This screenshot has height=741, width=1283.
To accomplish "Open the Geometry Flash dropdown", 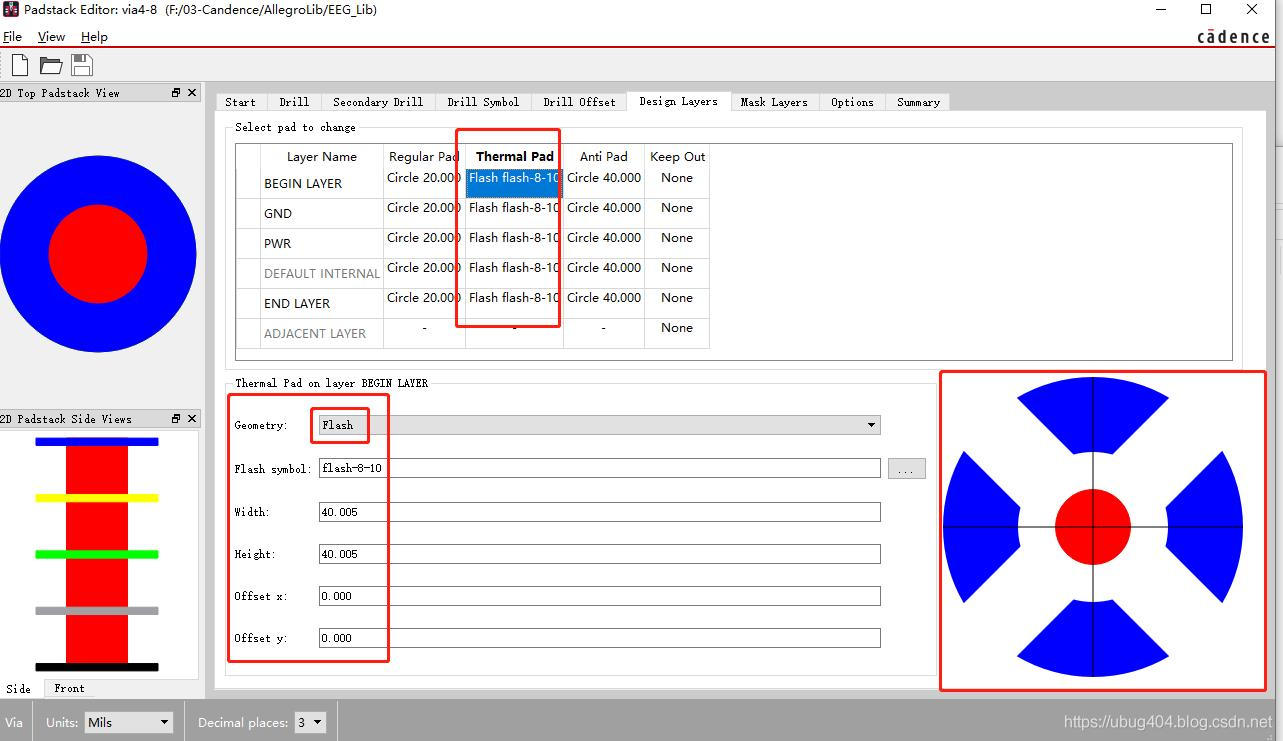I will [599, 425].
